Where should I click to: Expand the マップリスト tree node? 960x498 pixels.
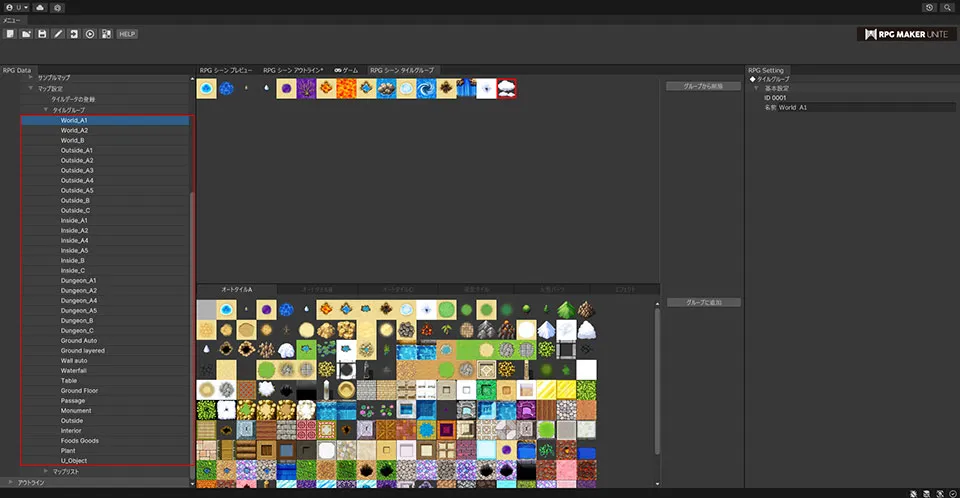pyautogui.click(x=45, y=471)
